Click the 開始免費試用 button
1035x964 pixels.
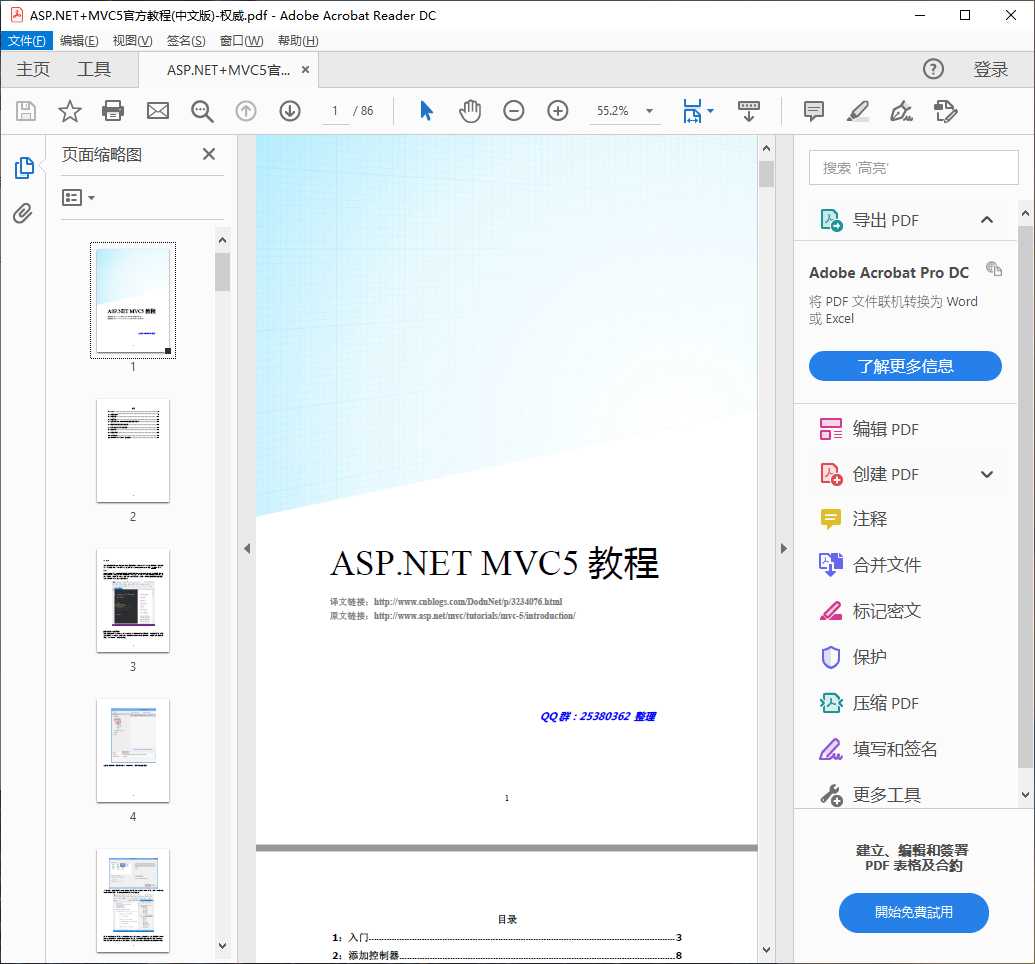[x=912, y=913]
